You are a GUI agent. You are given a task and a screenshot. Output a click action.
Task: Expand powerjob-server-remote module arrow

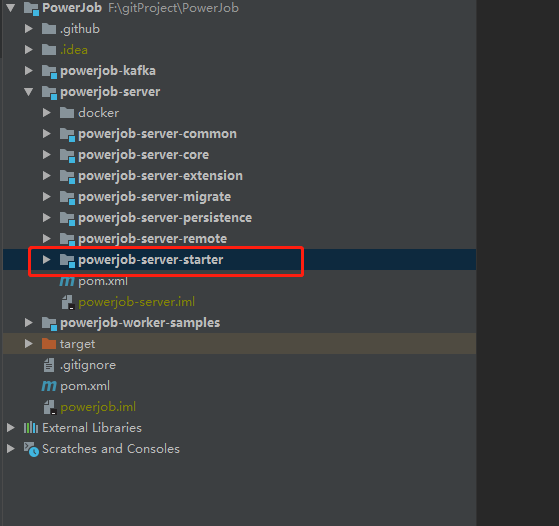47,239
